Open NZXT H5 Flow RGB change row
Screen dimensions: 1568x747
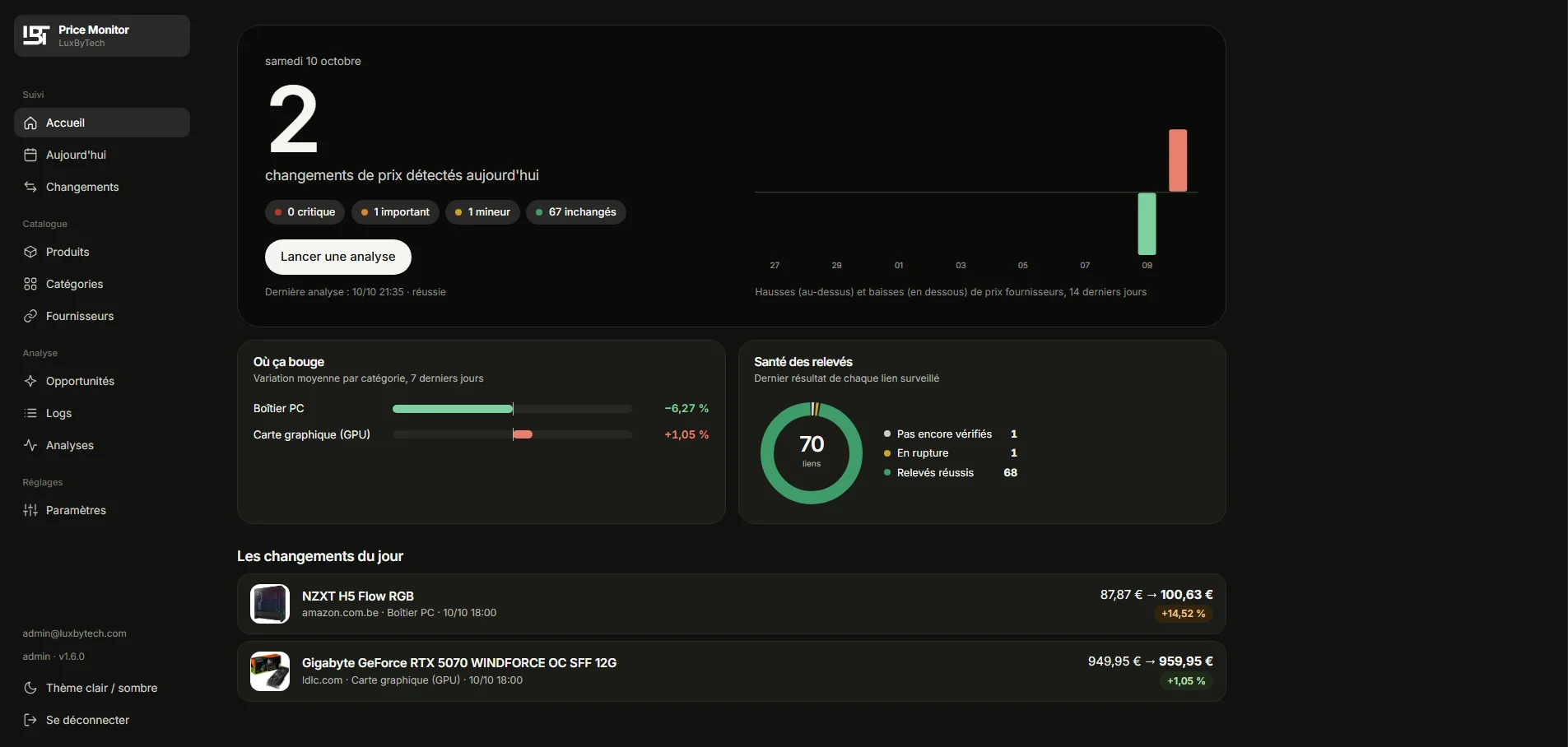[x=732, y=604]
